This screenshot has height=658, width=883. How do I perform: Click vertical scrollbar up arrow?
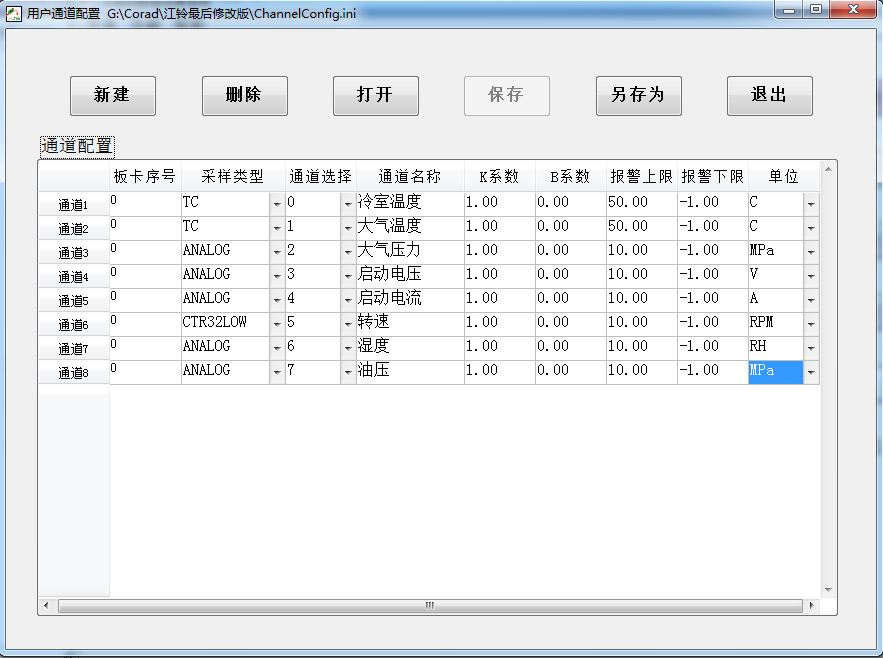pos(828,169)
